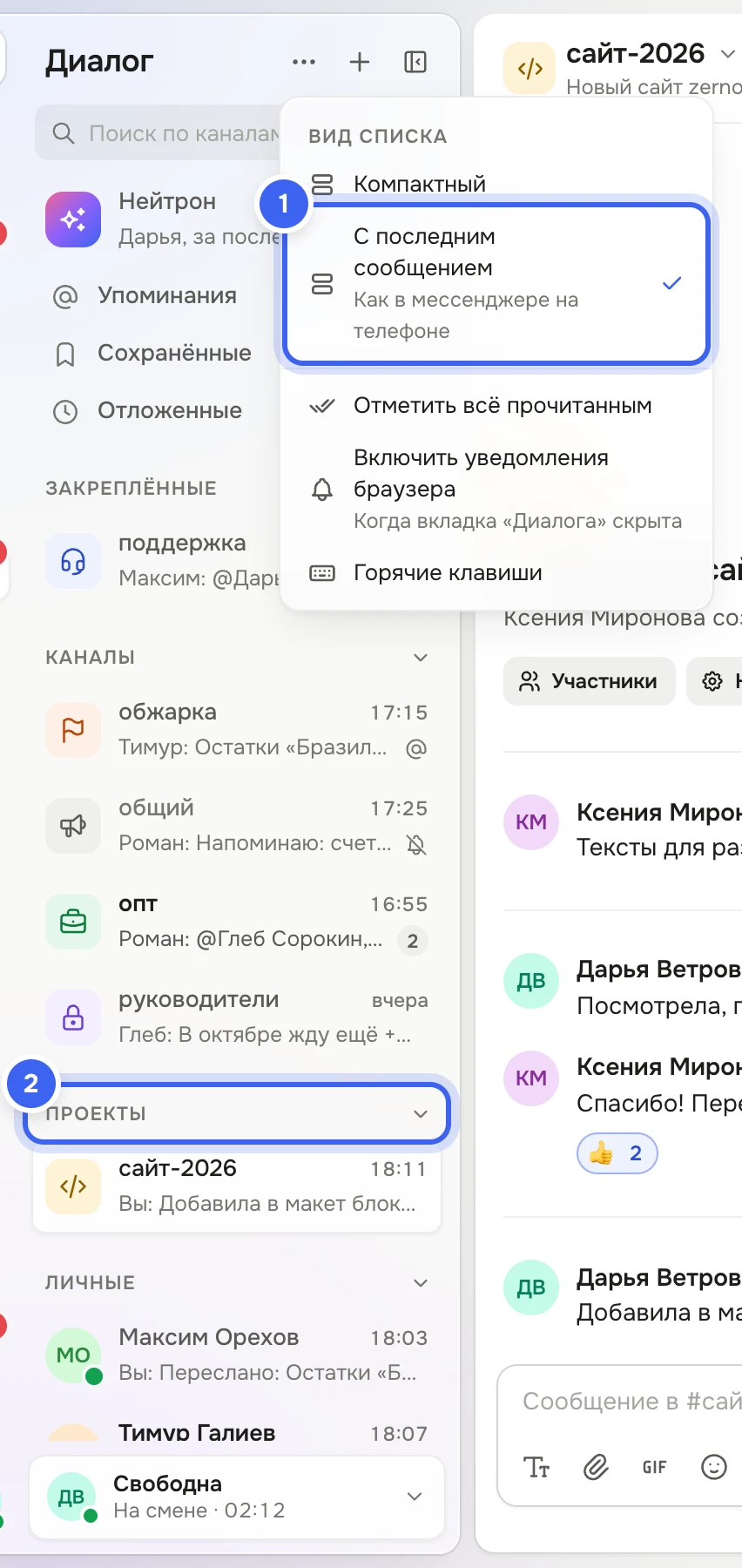
Task: Open the GIF picker
Action: pyautogui.click(x=655, y=1468)
